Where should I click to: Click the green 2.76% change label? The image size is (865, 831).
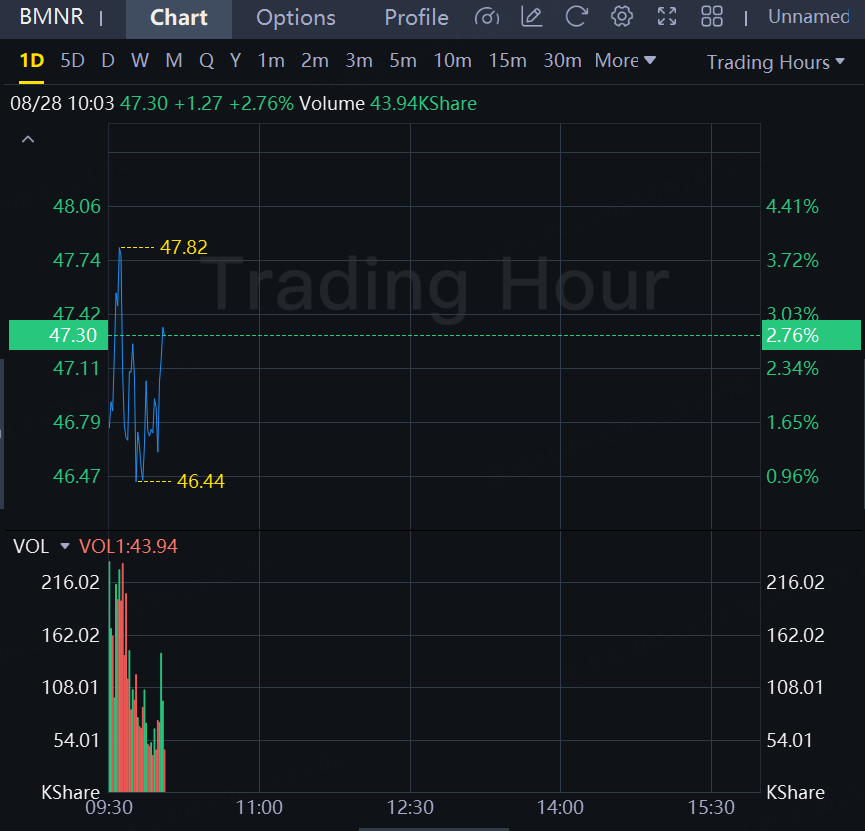coord(811,335)
